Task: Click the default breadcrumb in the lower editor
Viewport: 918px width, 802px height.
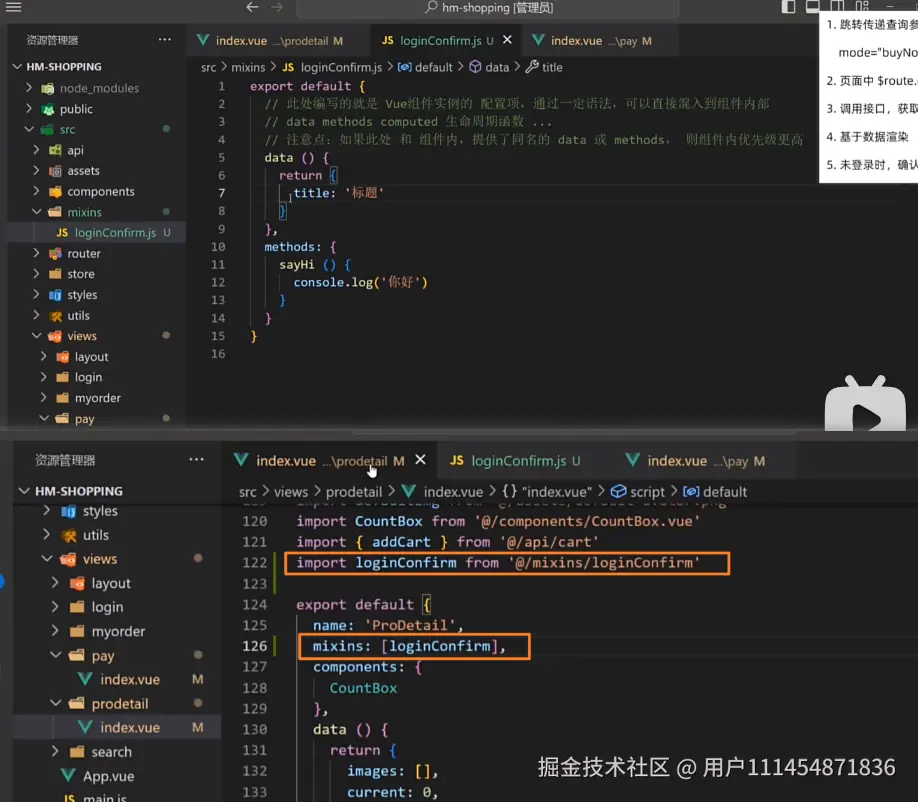Action: click(x=724, y=492)
